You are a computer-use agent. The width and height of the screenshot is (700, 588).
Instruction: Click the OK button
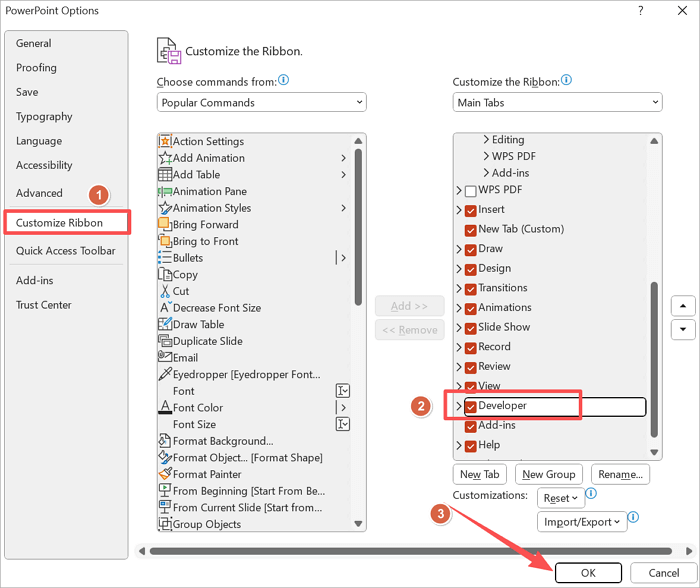coord(588,573)
